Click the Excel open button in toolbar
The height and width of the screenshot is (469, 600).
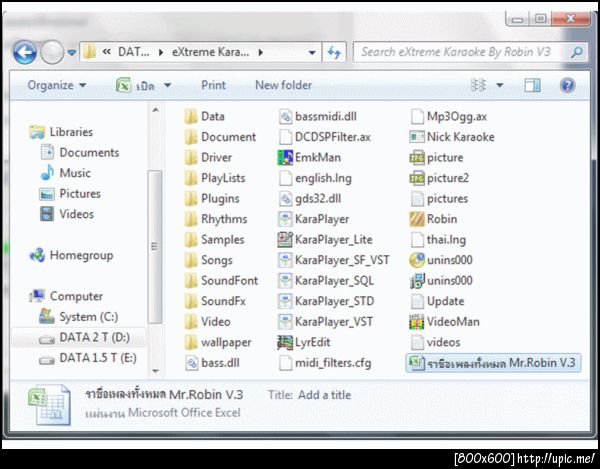pos(135,85)
